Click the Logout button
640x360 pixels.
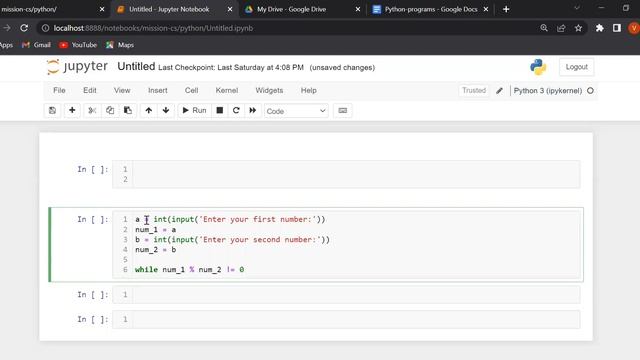coord(576,67)
